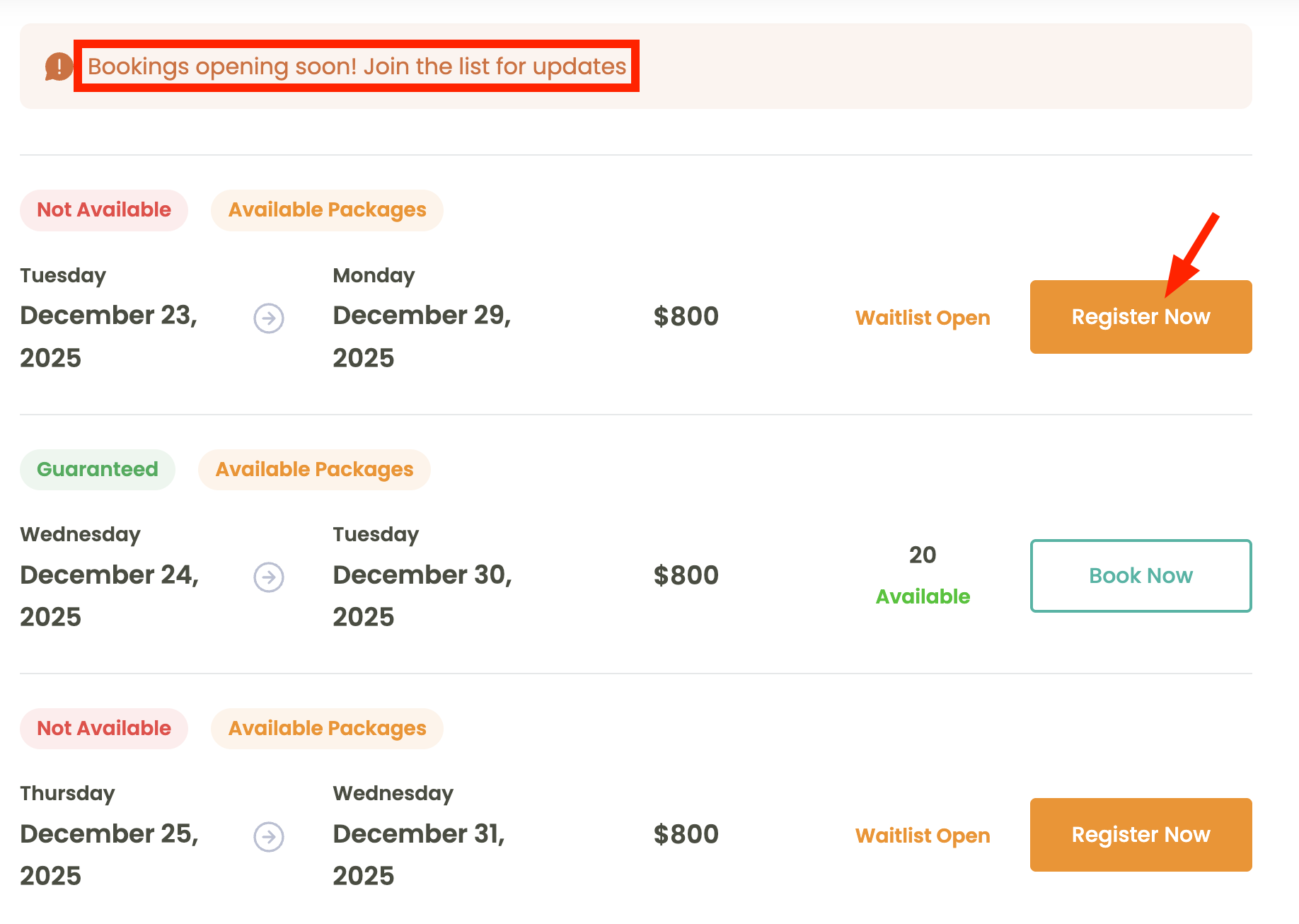Screen dimensions: 1299x924
Task: Click arrow icon beside December 24 date
Action: tap(269, 577)
